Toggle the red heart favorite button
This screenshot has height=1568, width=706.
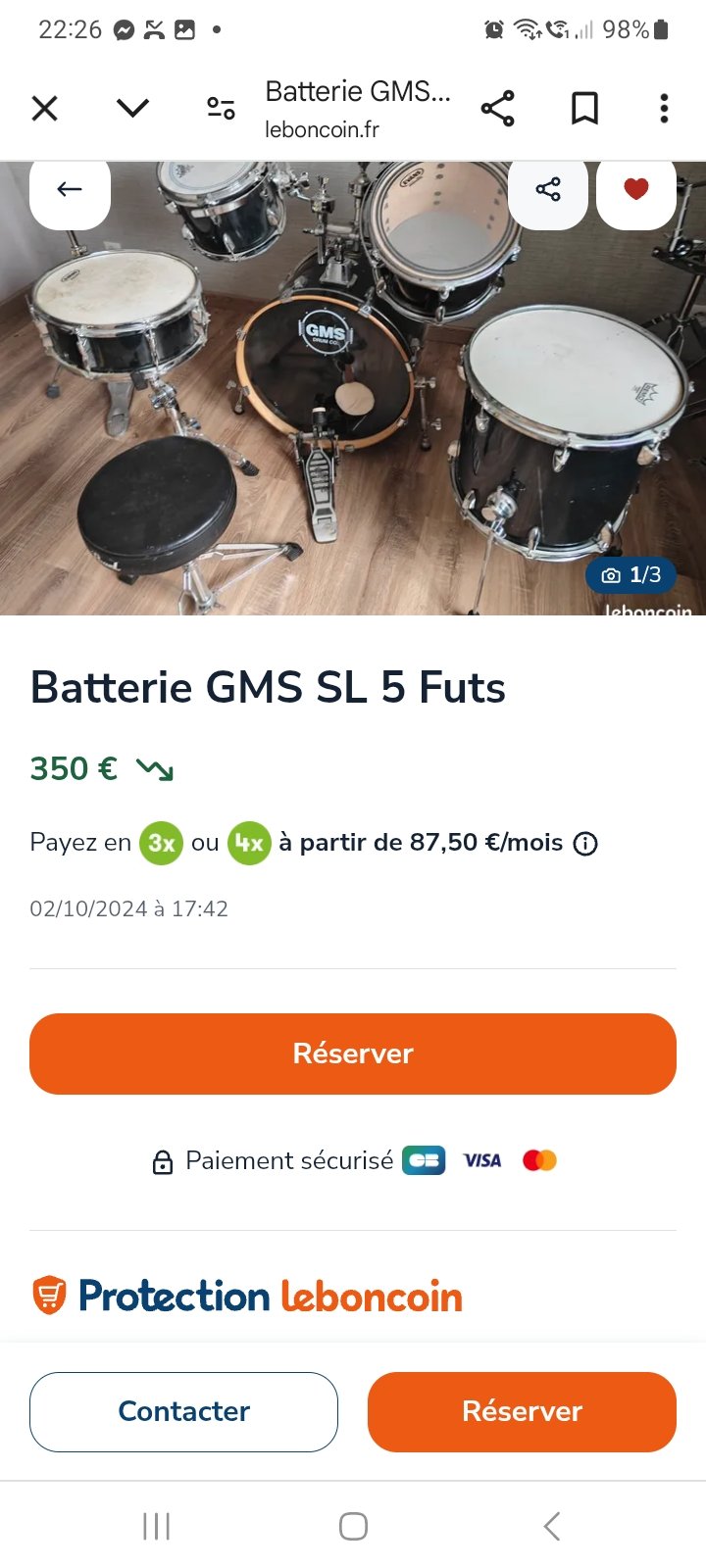[x=636, y=190]
